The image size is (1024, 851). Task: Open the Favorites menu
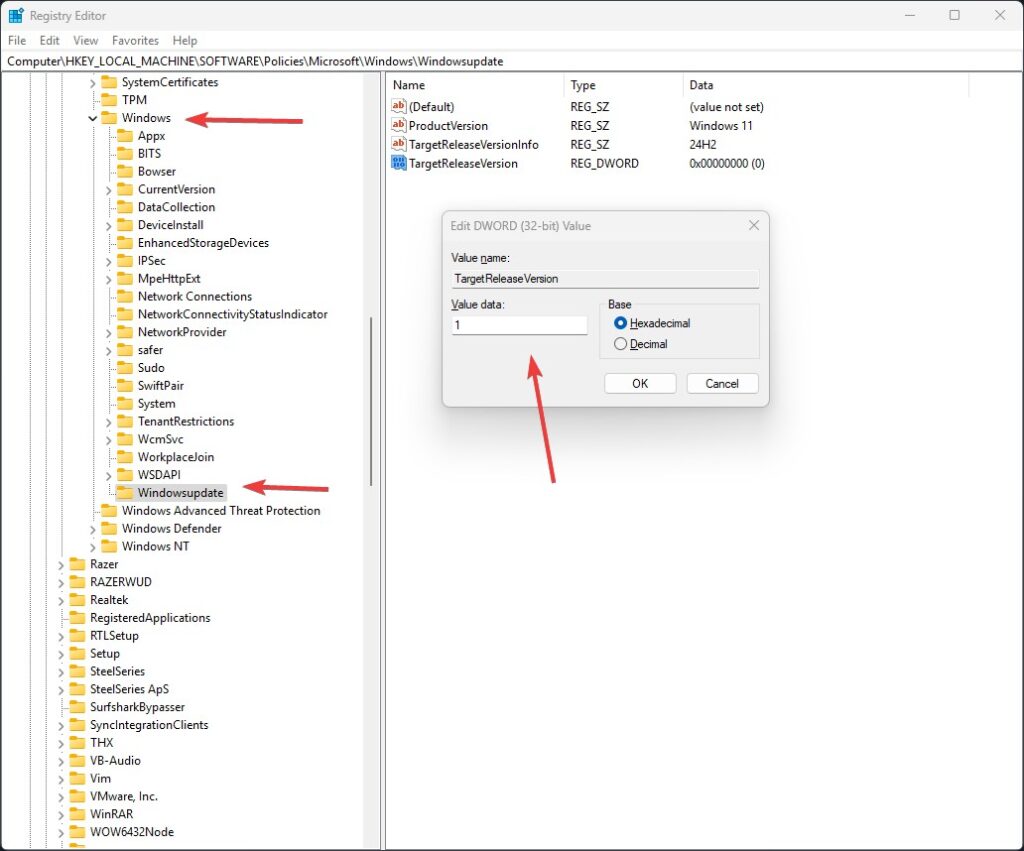coord(135,40)
